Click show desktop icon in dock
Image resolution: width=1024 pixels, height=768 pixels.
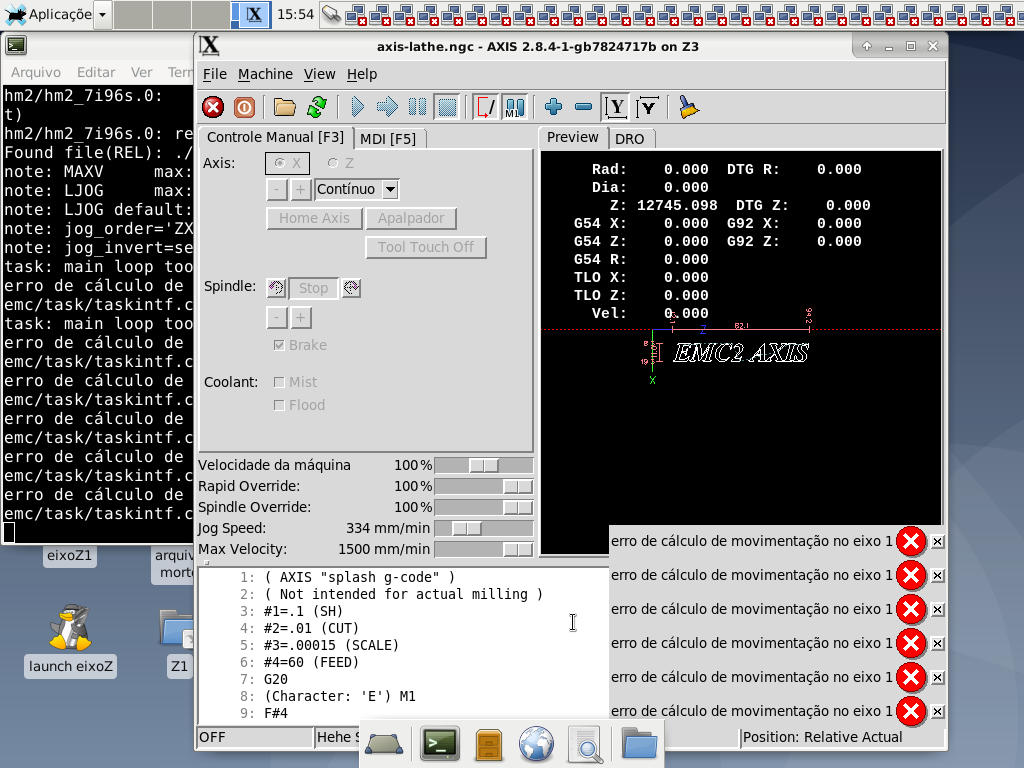pyautogui.click(x=385, y=744)
